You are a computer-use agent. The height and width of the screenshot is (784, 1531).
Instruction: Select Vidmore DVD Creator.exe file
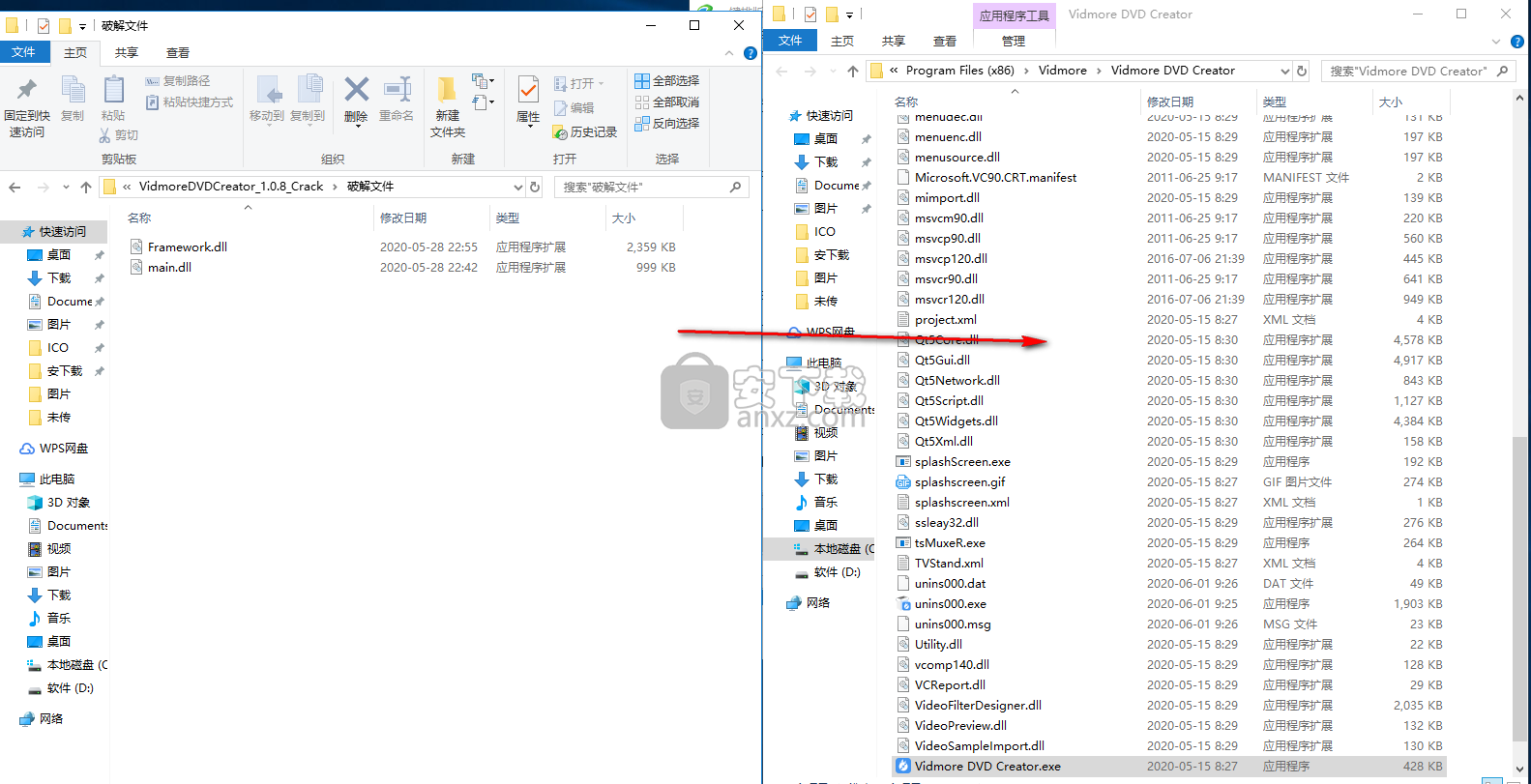tap(1168, 767)
